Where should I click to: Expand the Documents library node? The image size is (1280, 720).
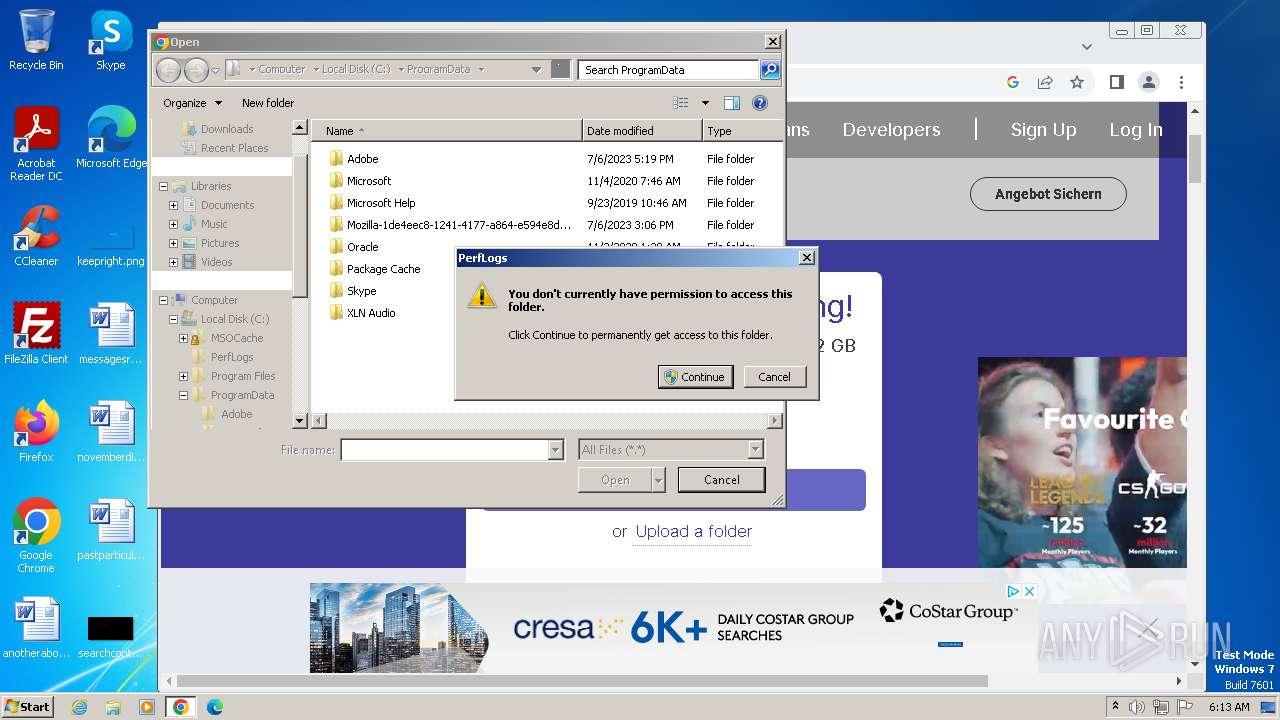click(x=173, y=205)
